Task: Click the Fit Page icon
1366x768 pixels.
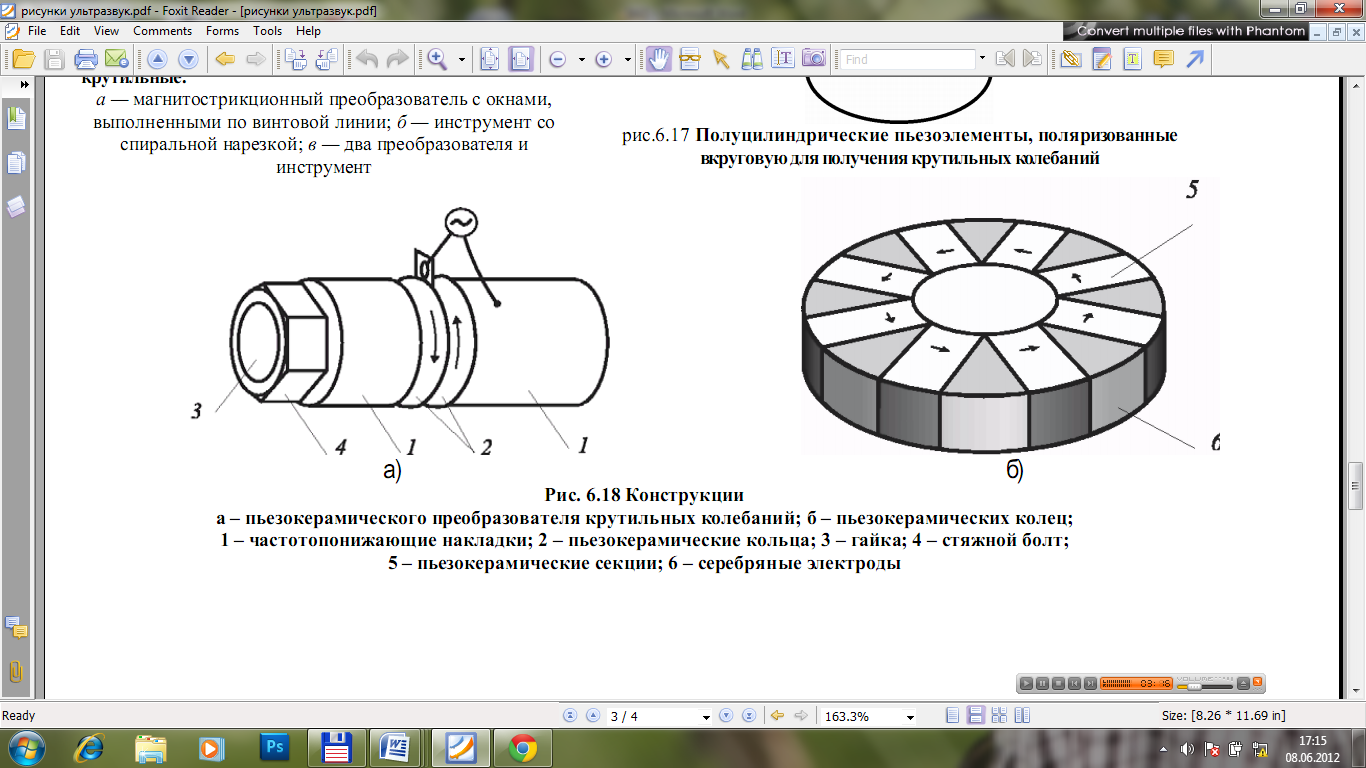Action: coord(490,59)
